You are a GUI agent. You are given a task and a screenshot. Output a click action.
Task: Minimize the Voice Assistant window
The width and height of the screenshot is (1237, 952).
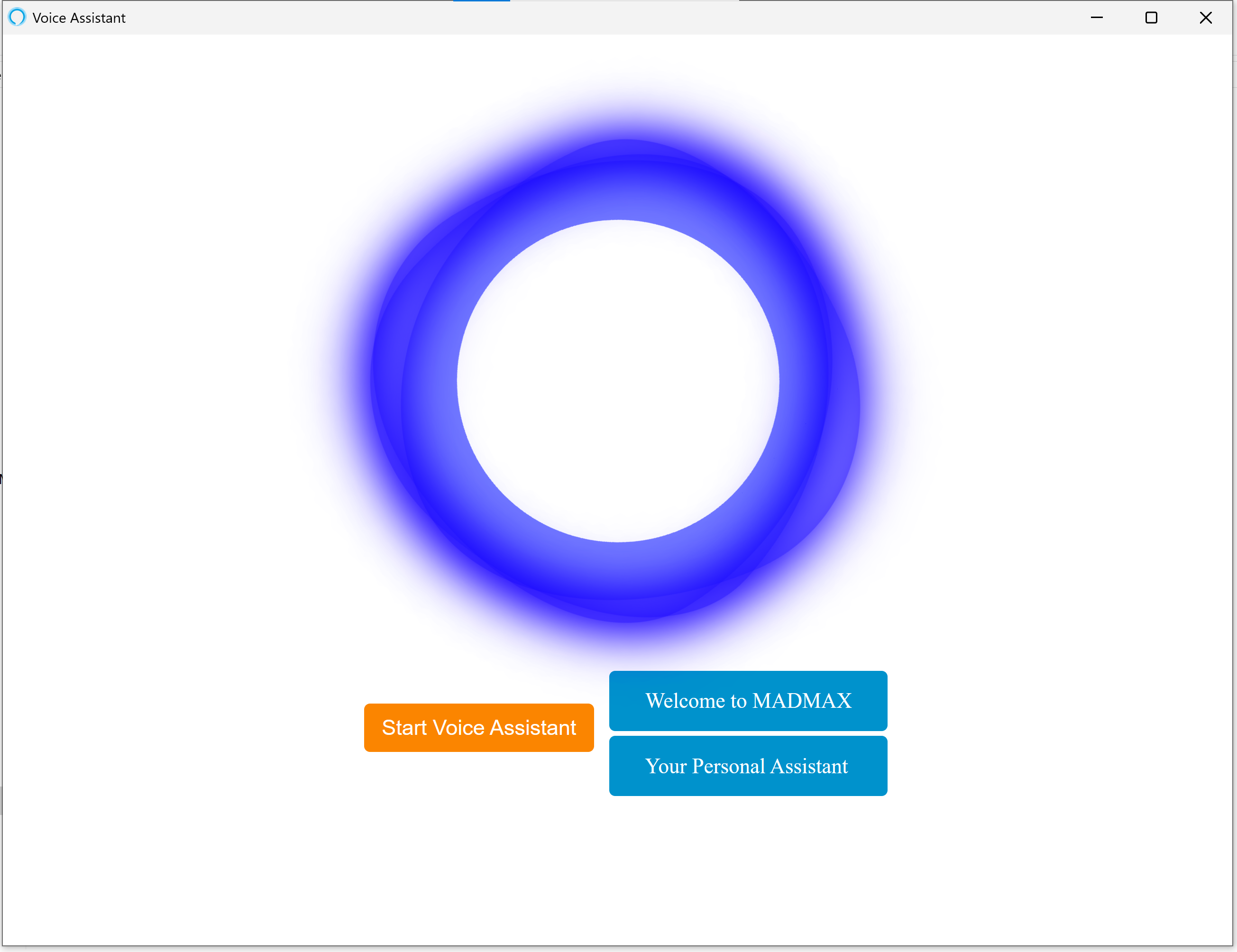pos(1097,18)
